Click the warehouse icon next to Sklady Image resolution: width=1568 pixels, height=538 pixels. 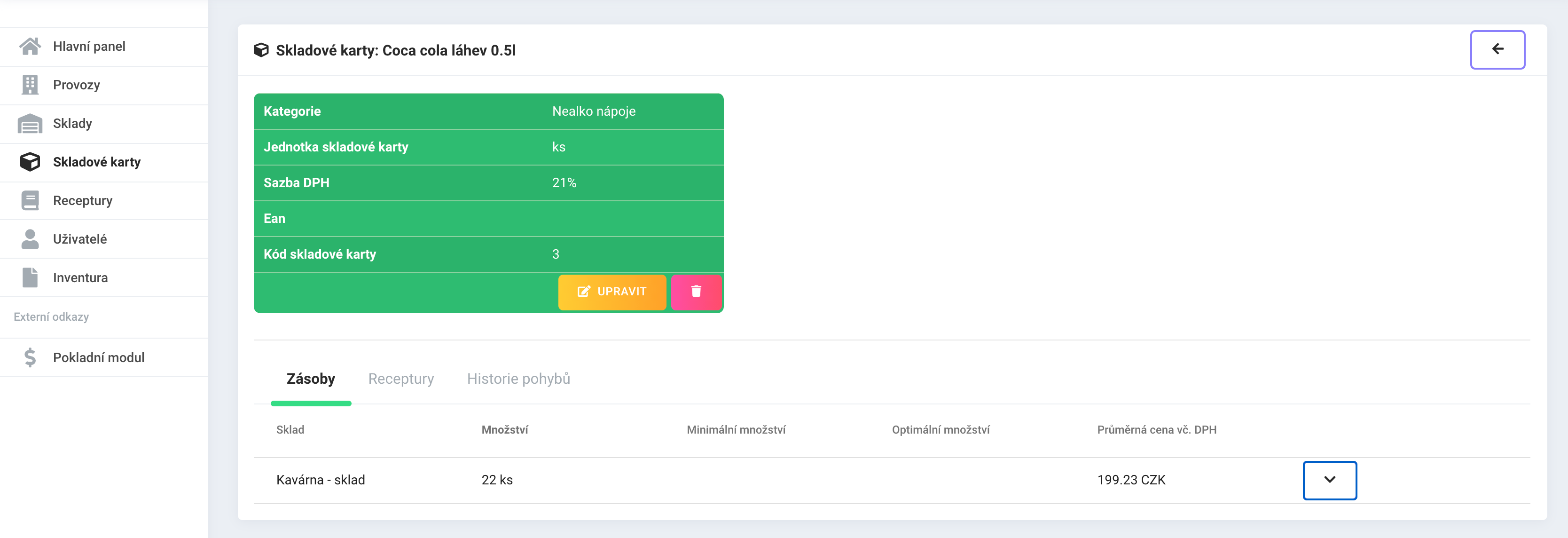coord(30,123)
